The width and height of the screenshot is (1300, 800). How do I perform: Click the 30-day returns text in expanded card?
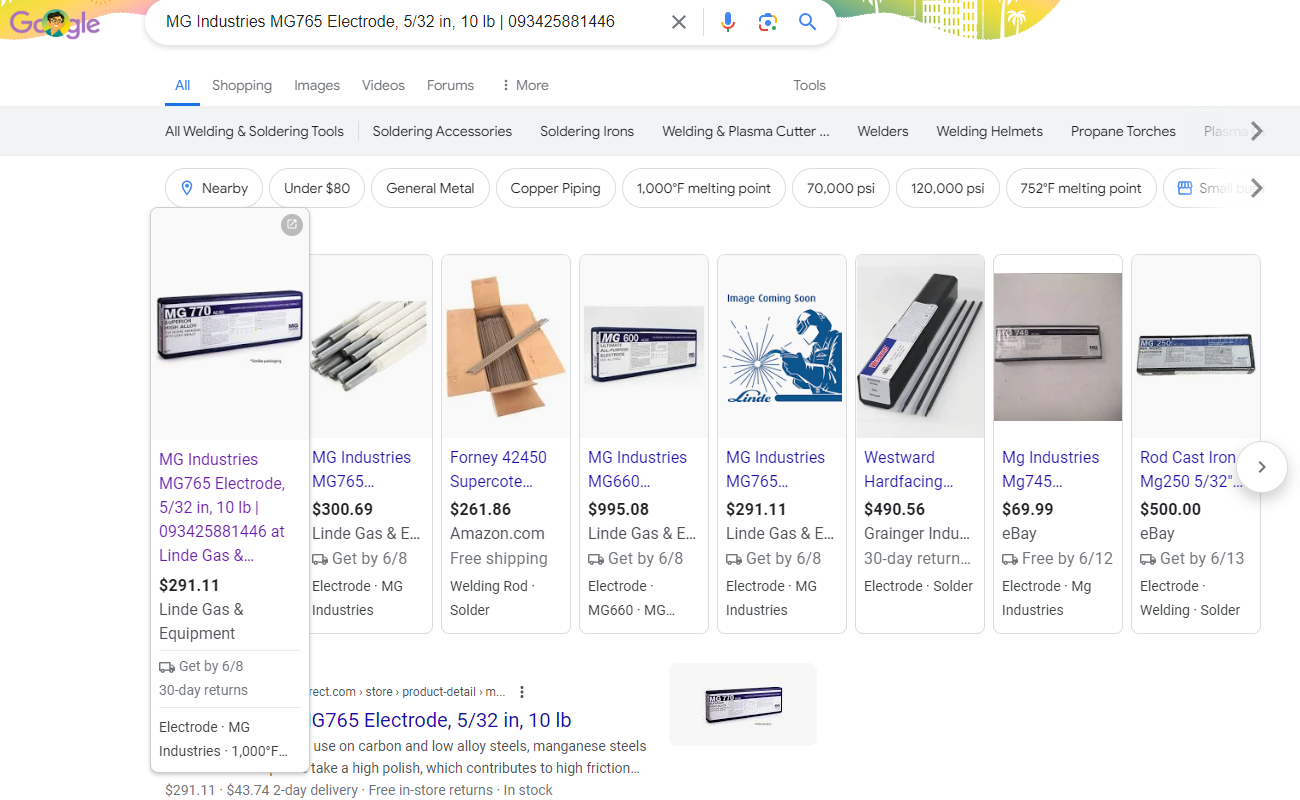[x=203, y=690]
